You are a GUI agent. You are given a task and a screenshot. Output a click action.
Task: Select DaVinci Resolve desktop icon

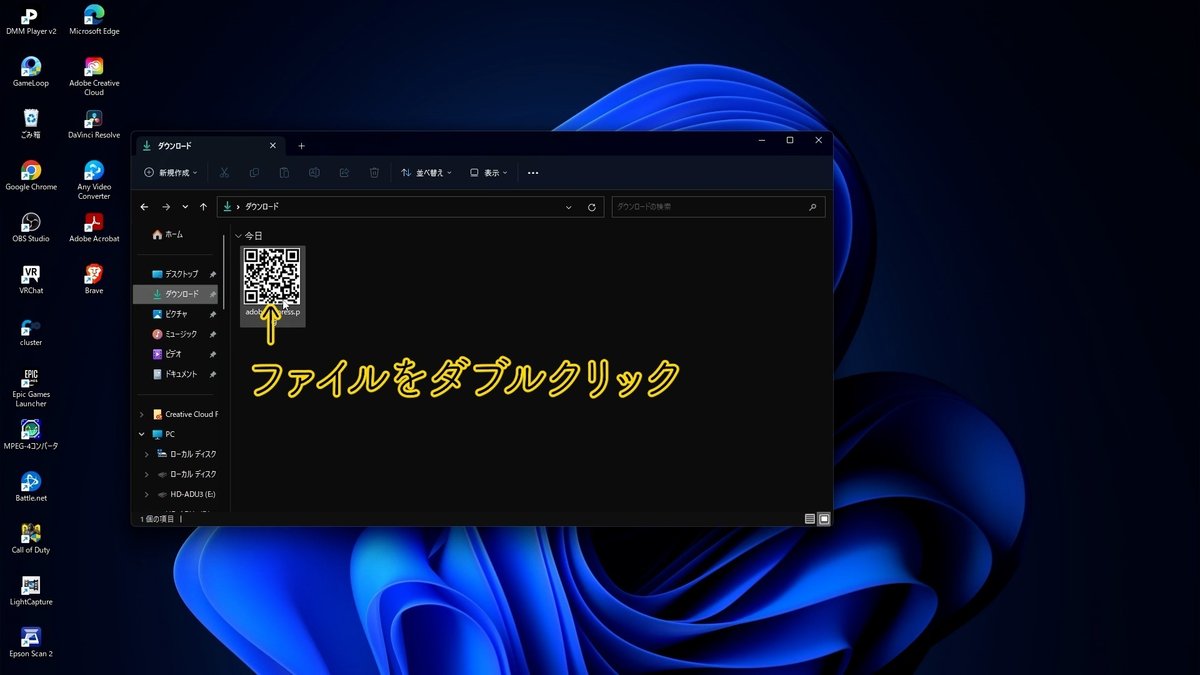(94, 124)
